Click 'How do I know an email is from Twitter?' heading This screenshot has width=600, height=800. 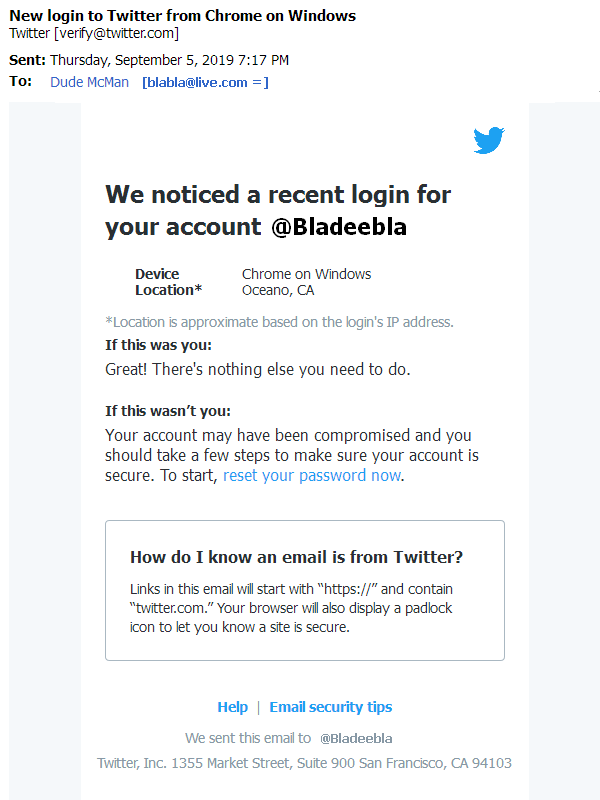coord(296,558)
